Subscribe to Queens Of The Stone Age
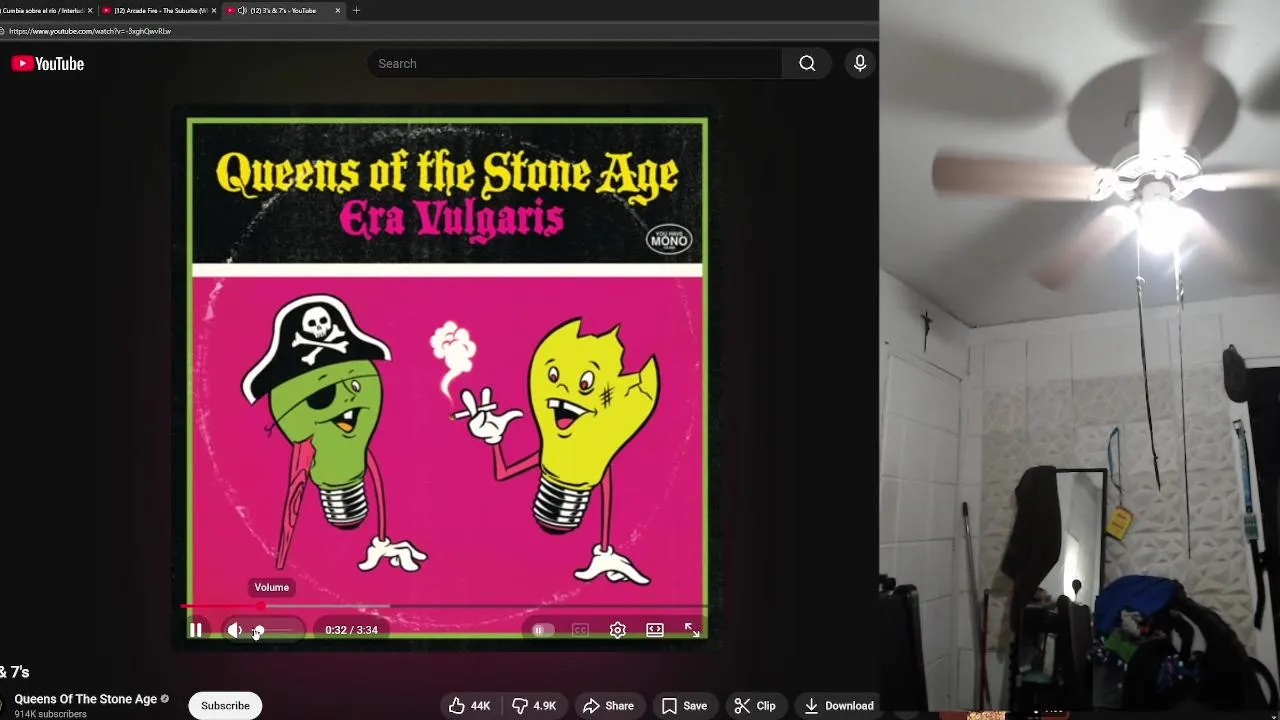 [x=225, y=706]
